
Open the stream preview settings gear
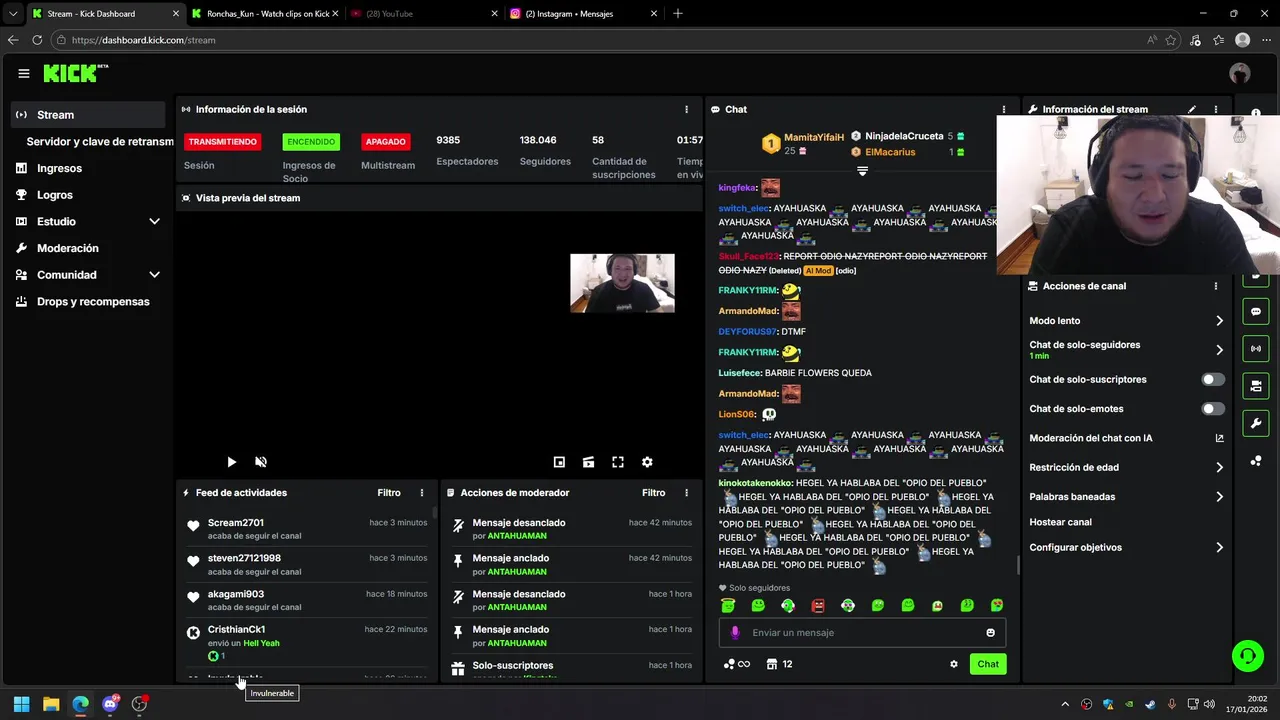pos(647,462)
